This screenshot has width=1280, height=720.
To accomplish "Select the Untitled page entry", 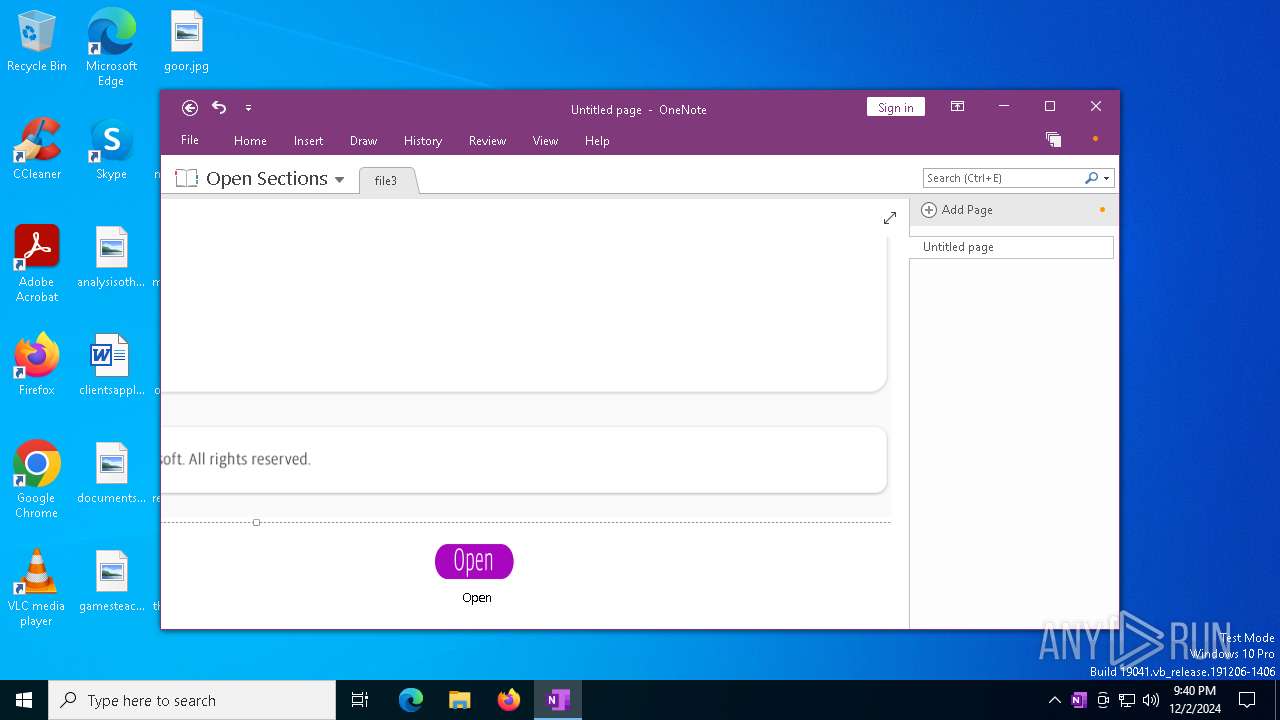I will [x=1011, y=247].
